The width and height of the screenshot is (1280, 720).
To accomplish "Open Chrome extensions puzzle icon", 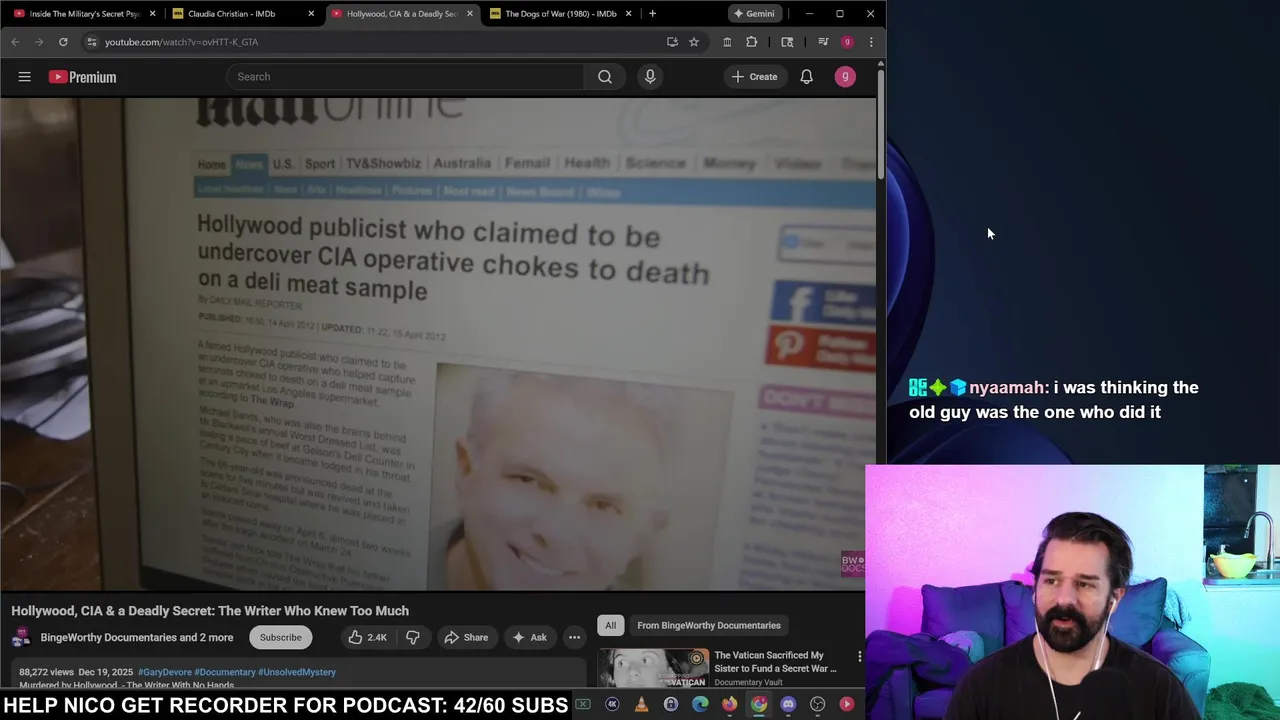I will click(x=752, y=42).
